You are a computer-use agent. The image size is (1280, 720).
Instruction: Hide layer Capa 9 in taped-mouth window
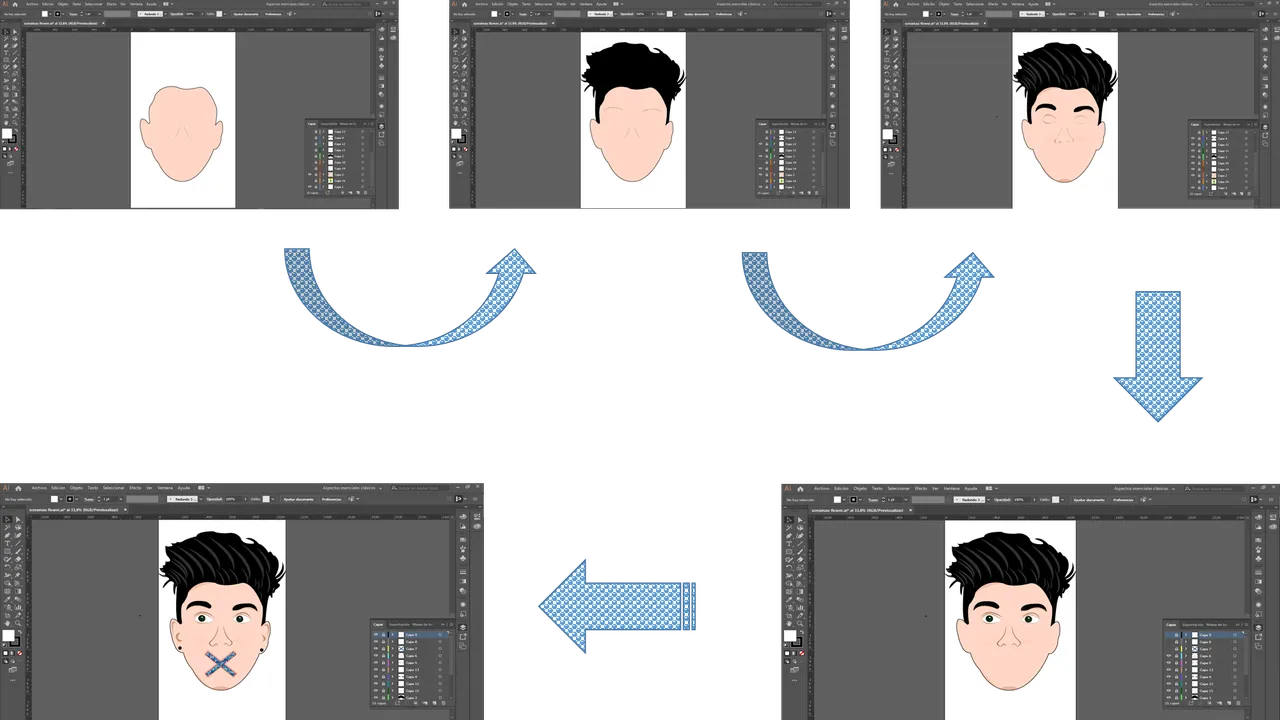click(x=376, y=635)
